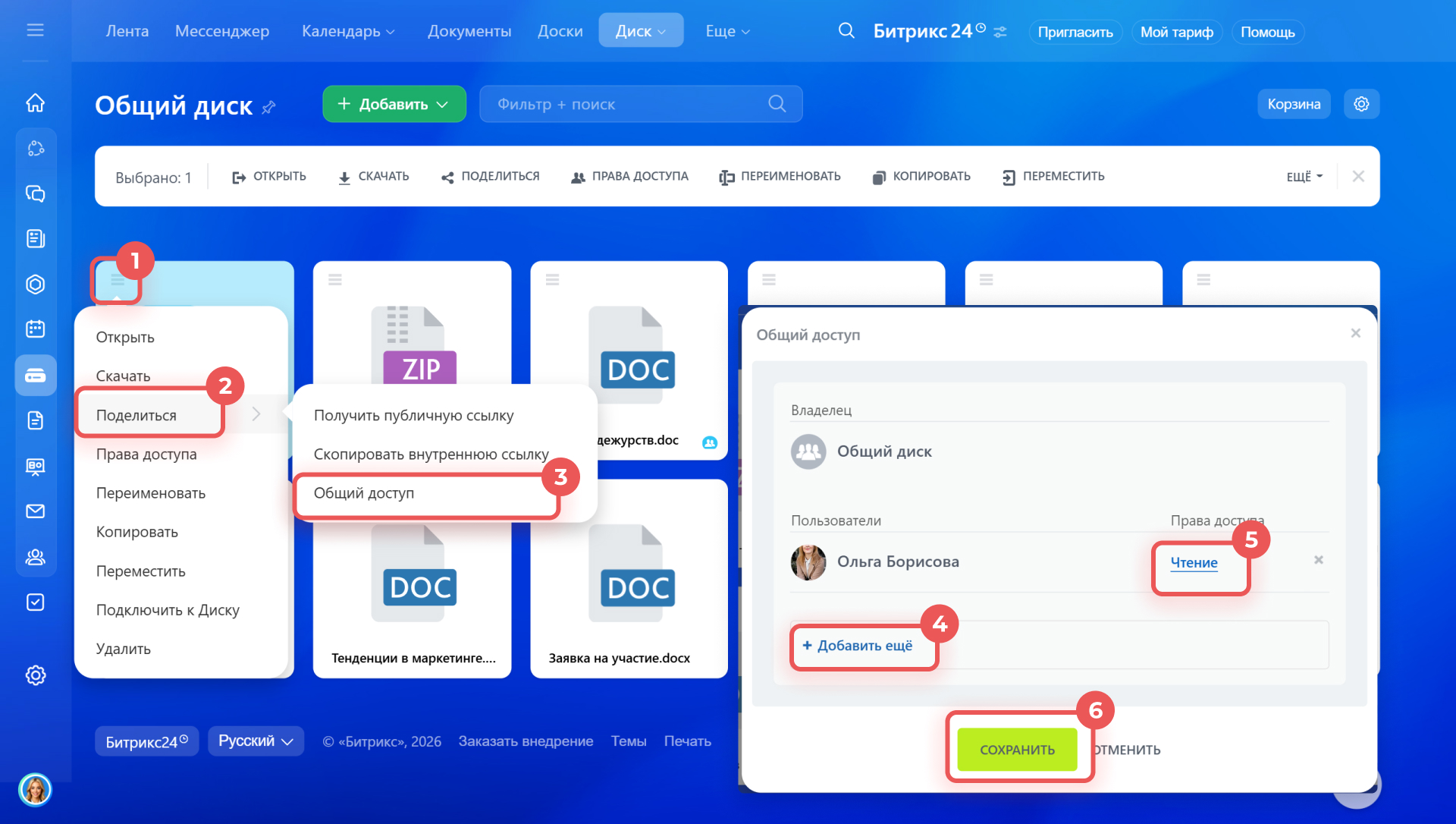Remove Ольга Борисова with the x icon
The width and height of the screenshot is (1456, 824).
pyautogui.click(x=1318, y=560)
